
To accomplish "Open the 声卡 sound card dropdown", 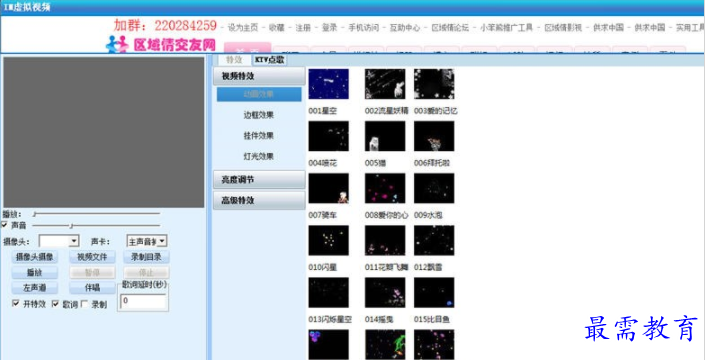I will 147,241.
